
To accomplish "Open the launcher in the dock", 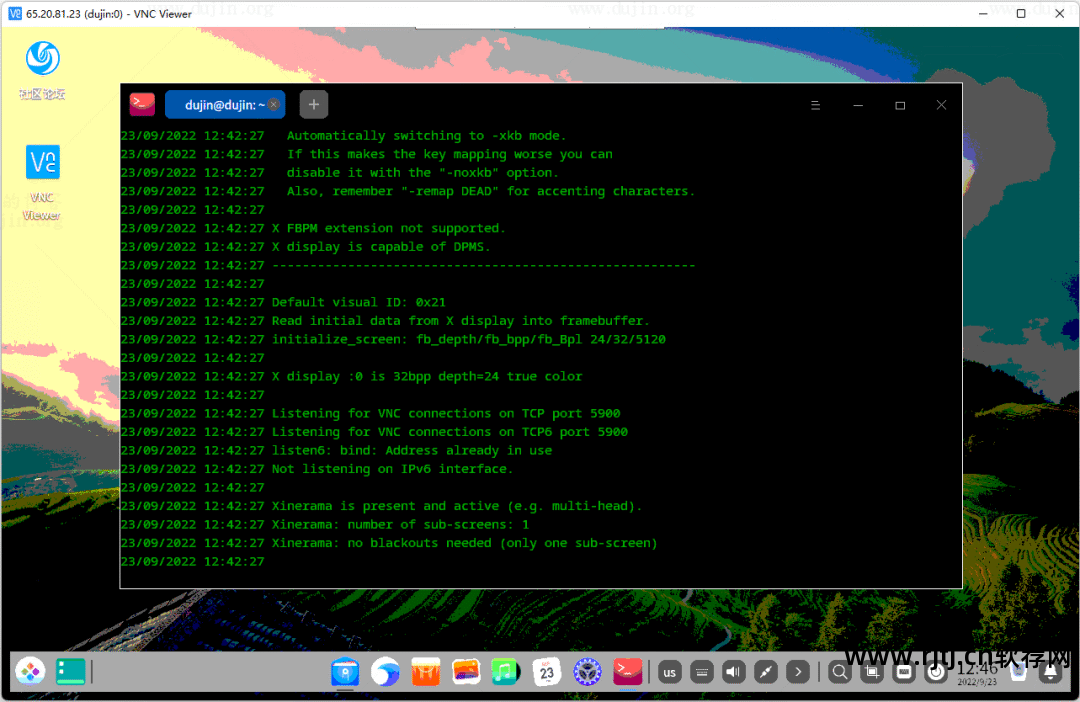I will [x=29, y=671].
